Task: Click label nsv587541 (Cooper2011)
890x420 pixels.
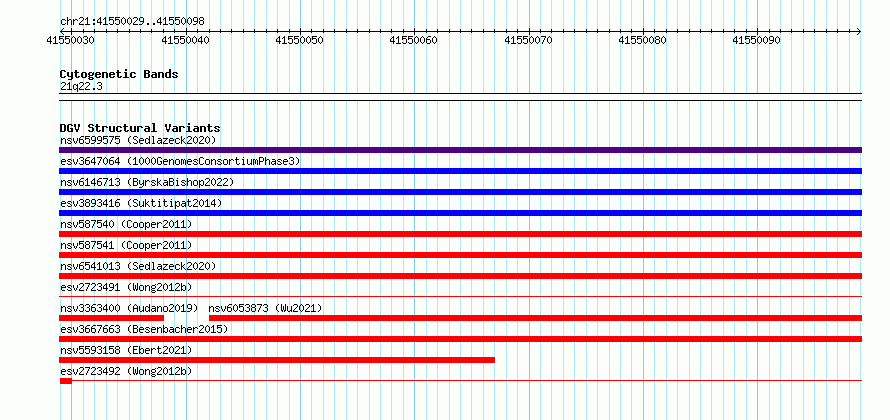Action: point(126,245)
